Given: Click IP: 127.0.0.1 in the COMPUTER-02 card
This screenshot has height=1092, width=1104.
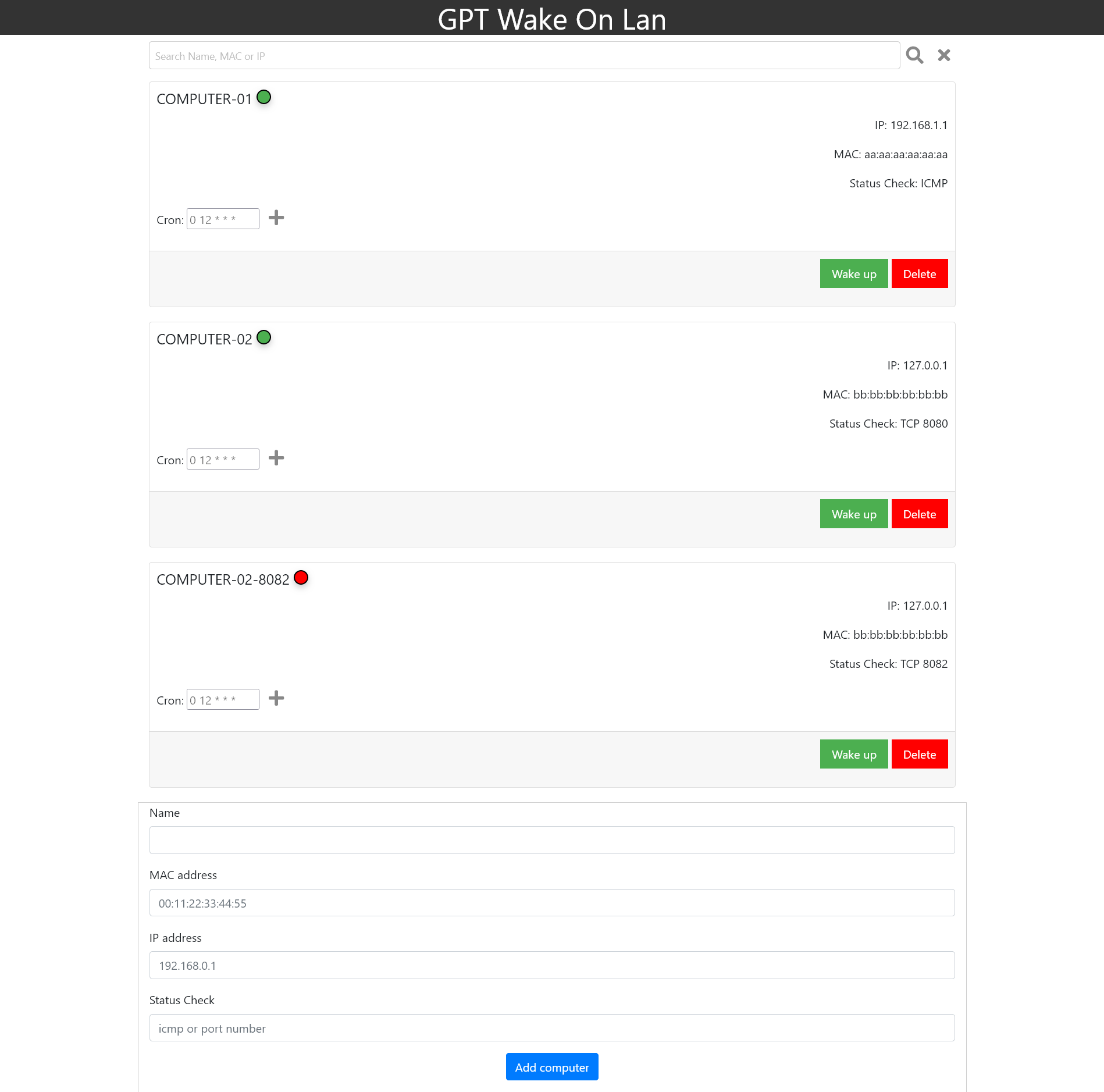Looking at the screenshot, I should tap(917, 365).
